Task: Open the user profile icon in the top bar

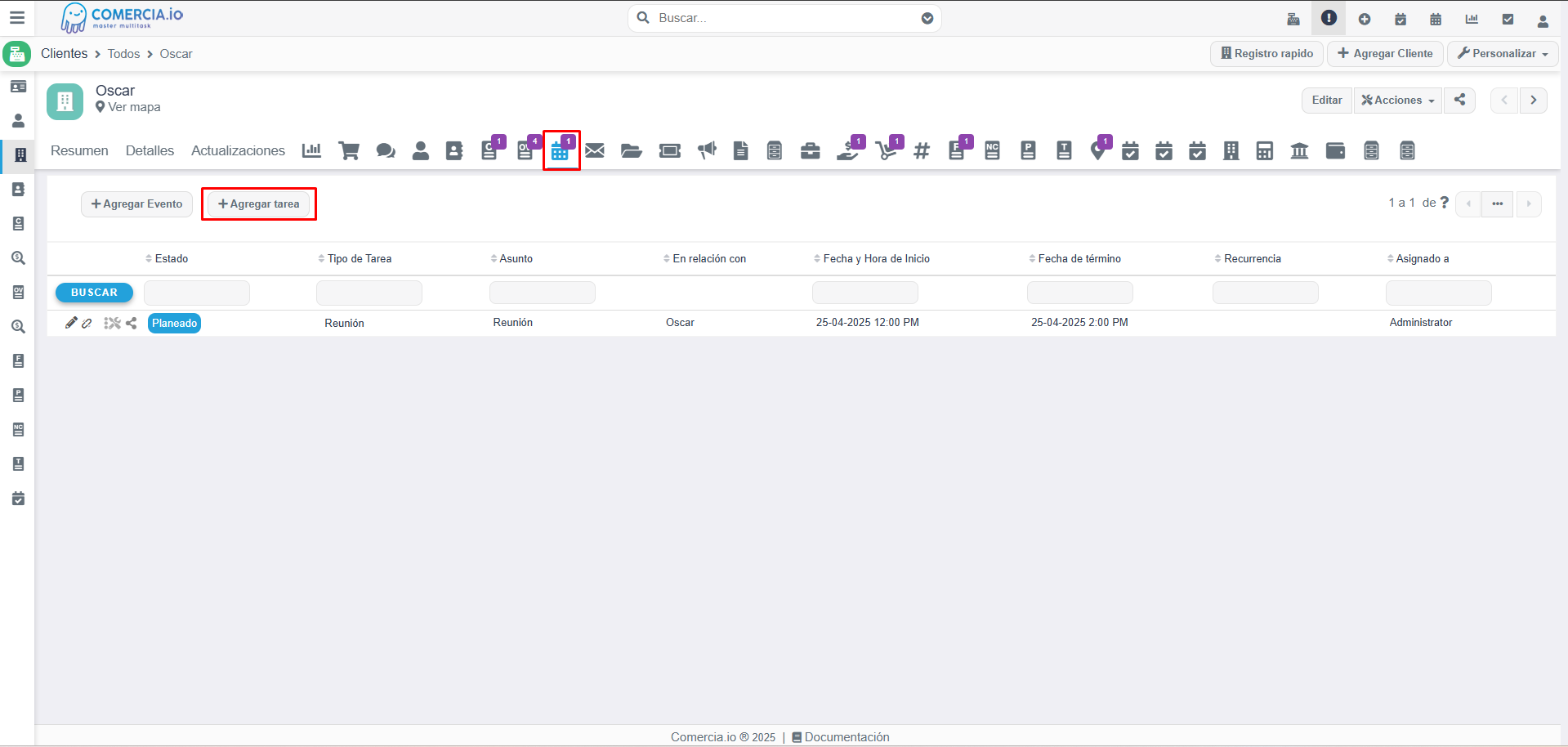Action: click(1543, 20)
